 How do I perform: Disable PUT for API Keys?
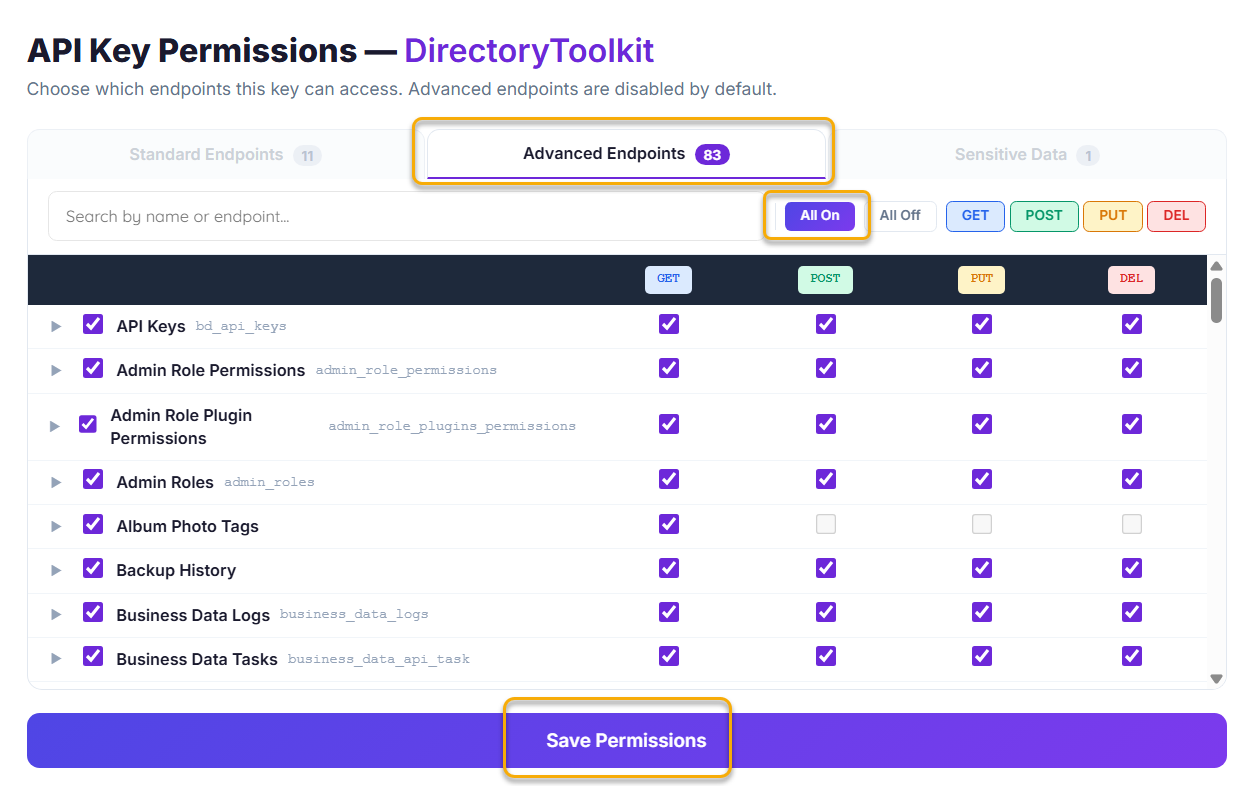982,324
